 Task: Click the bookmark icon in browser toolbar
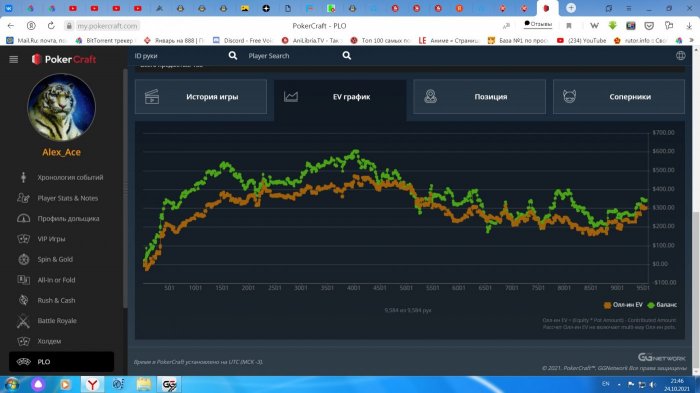(569, 26)
